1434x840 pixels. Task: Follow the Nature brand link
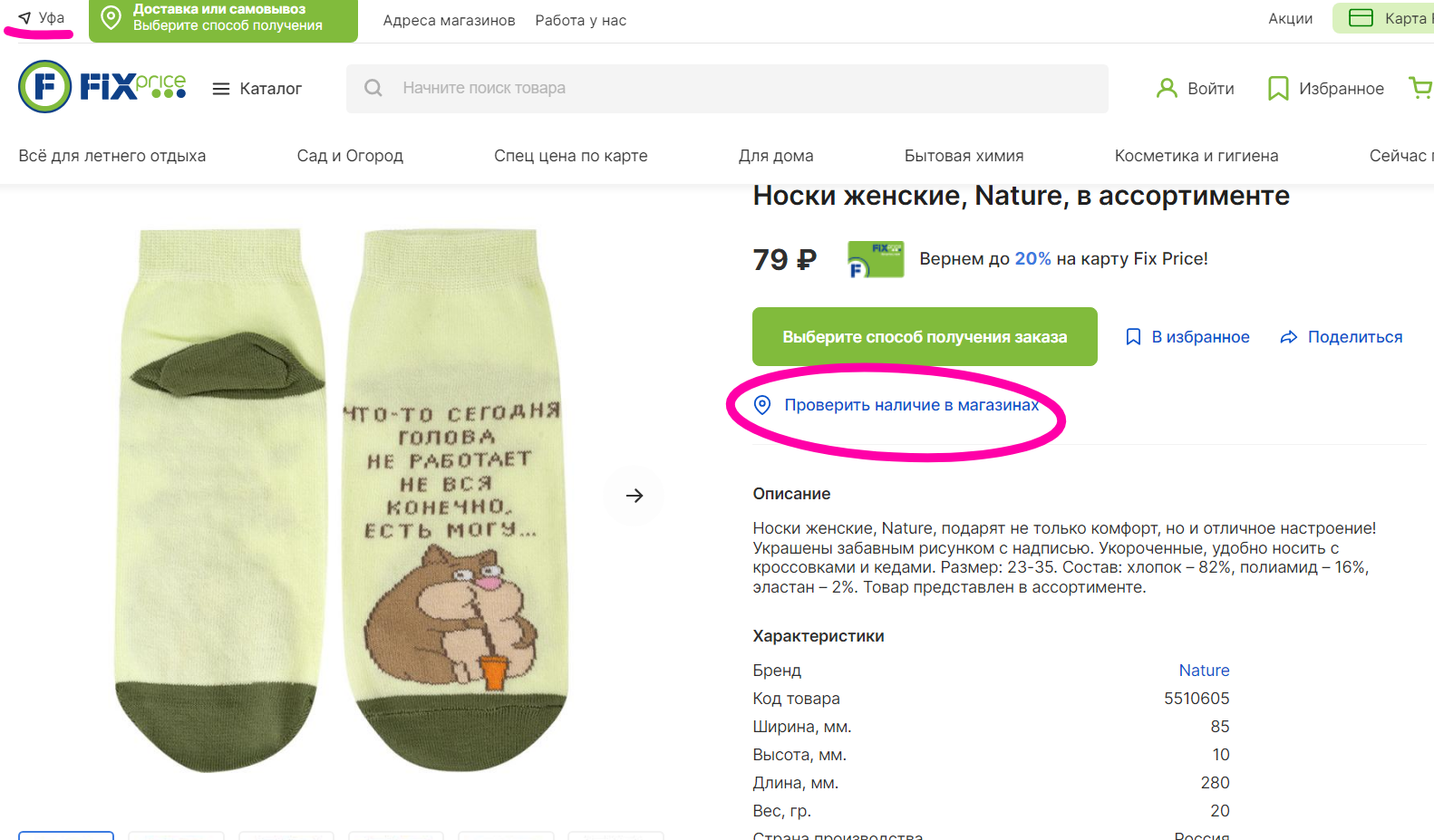coord(1204,670)
